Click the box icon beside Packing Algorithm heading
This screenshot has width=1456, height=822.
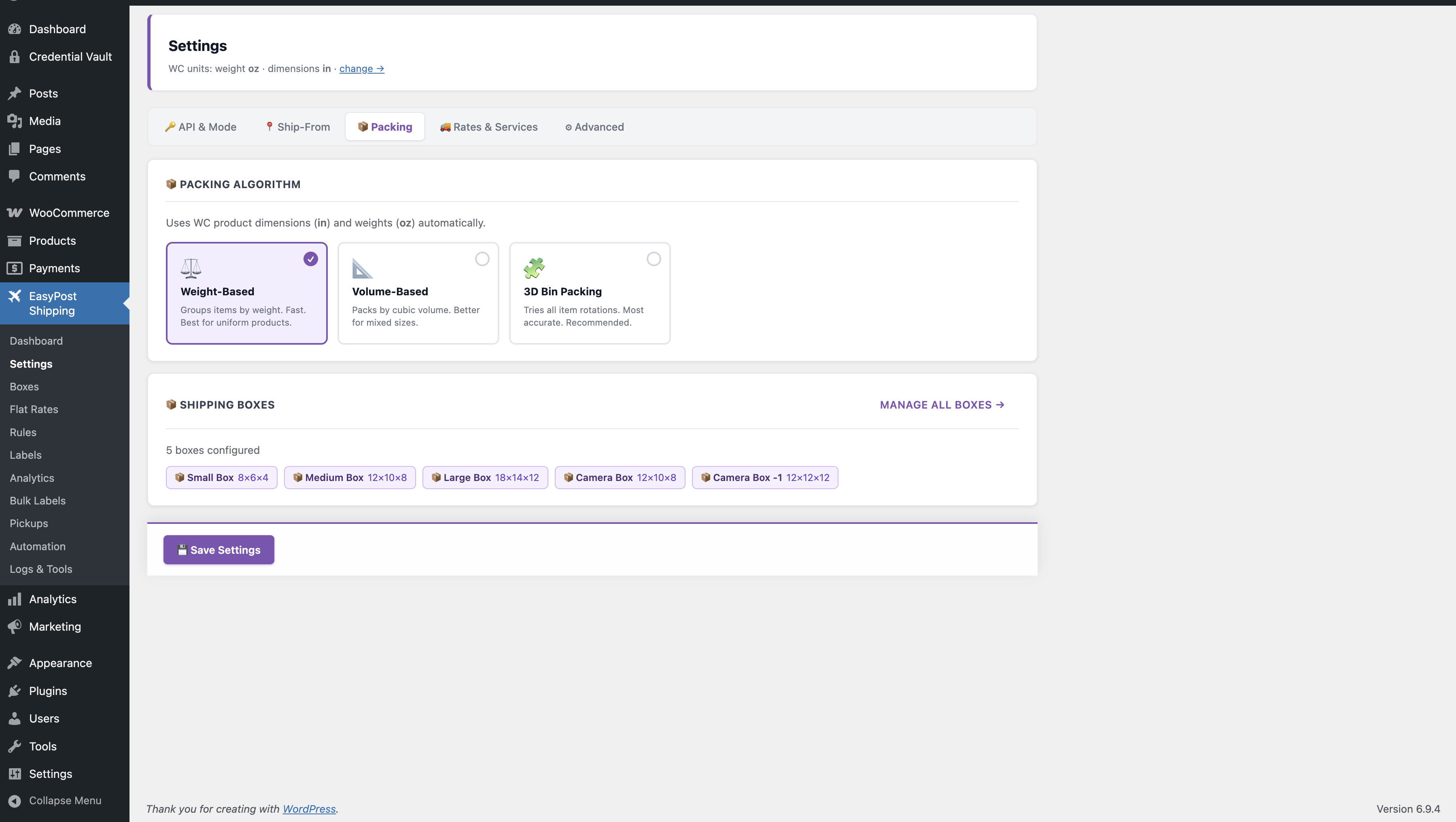tap(171, 184)
